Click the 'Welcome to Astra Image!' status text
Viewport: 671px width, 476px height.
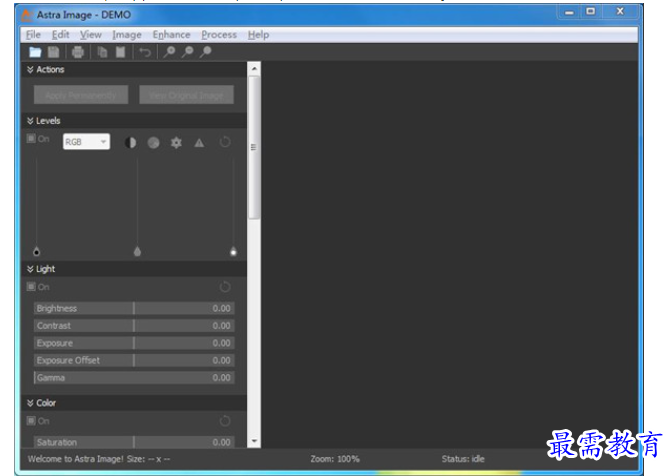point(76,459)
